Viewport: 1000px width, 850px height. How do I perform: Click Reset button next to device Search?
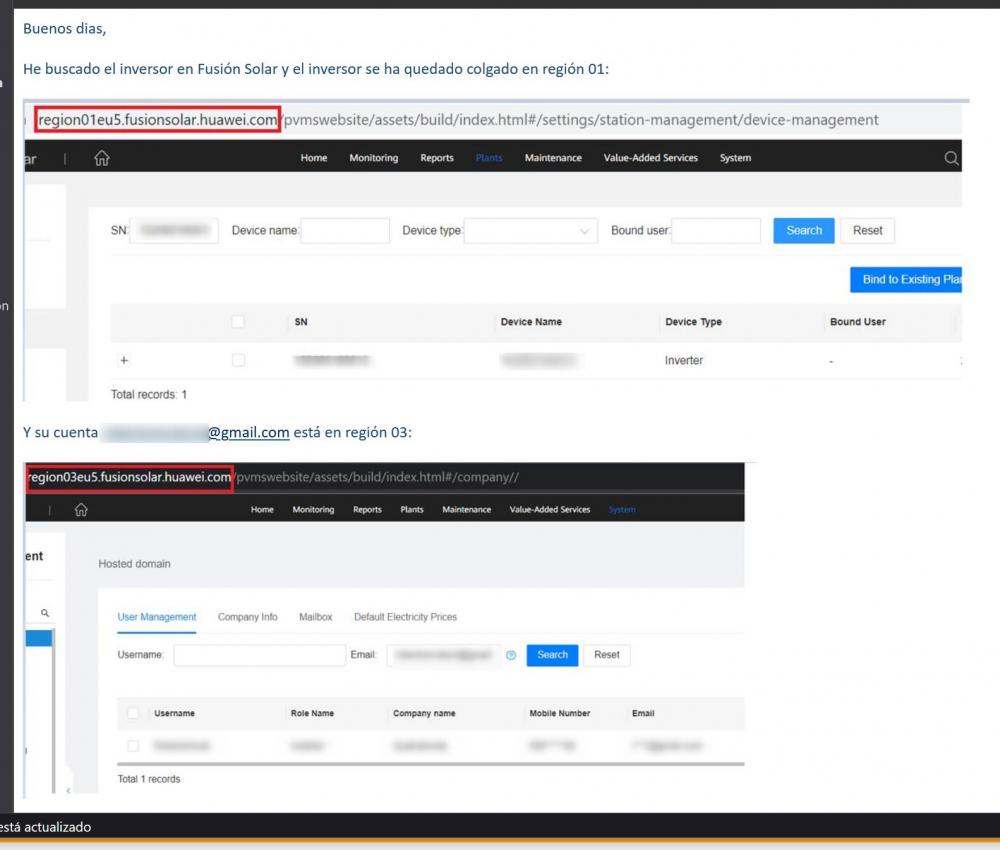pos(867,230)
